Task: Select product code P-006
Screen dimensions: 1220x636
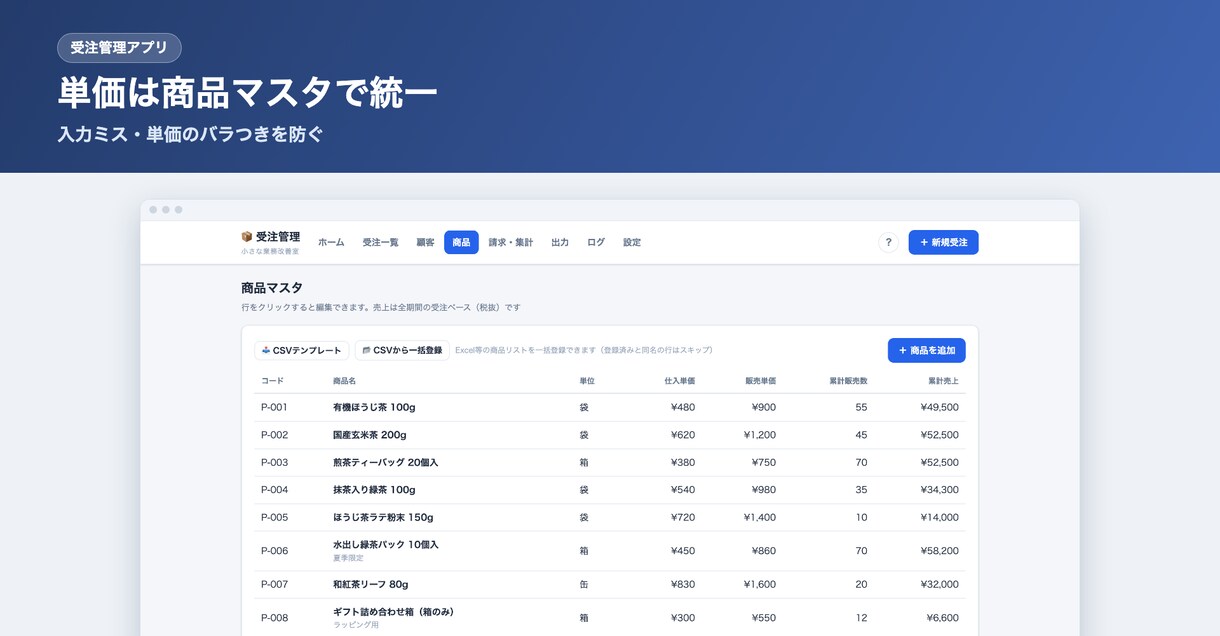Action: coord(274,551)
